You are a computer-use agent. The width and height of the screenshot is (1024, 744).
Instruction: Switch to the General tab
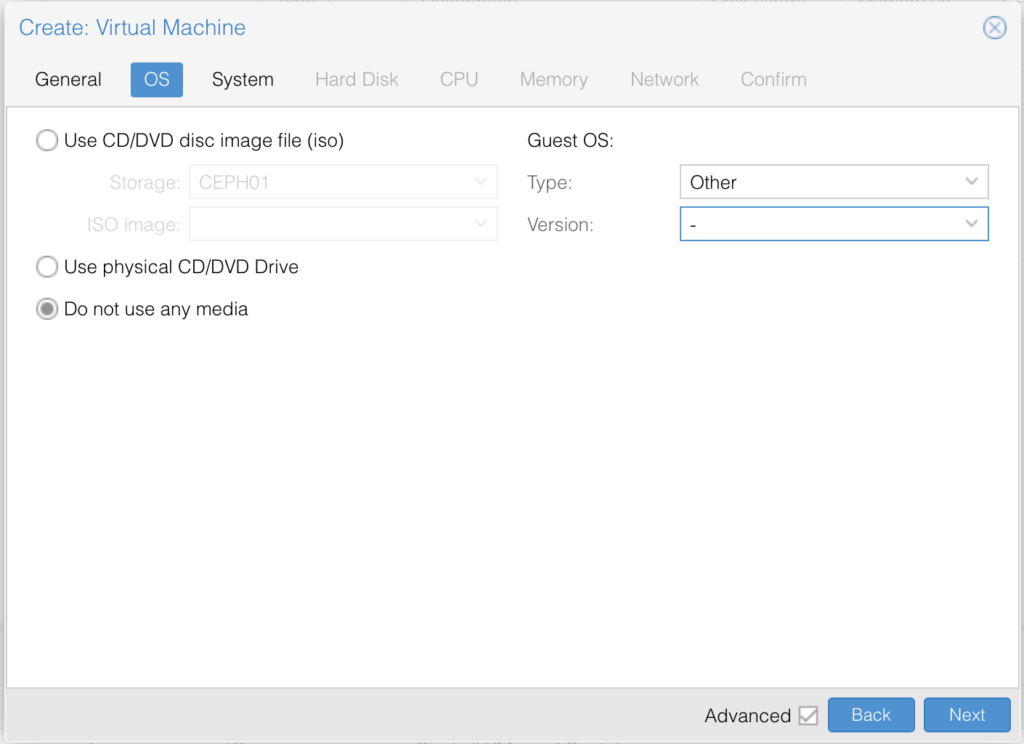point(68,80)
